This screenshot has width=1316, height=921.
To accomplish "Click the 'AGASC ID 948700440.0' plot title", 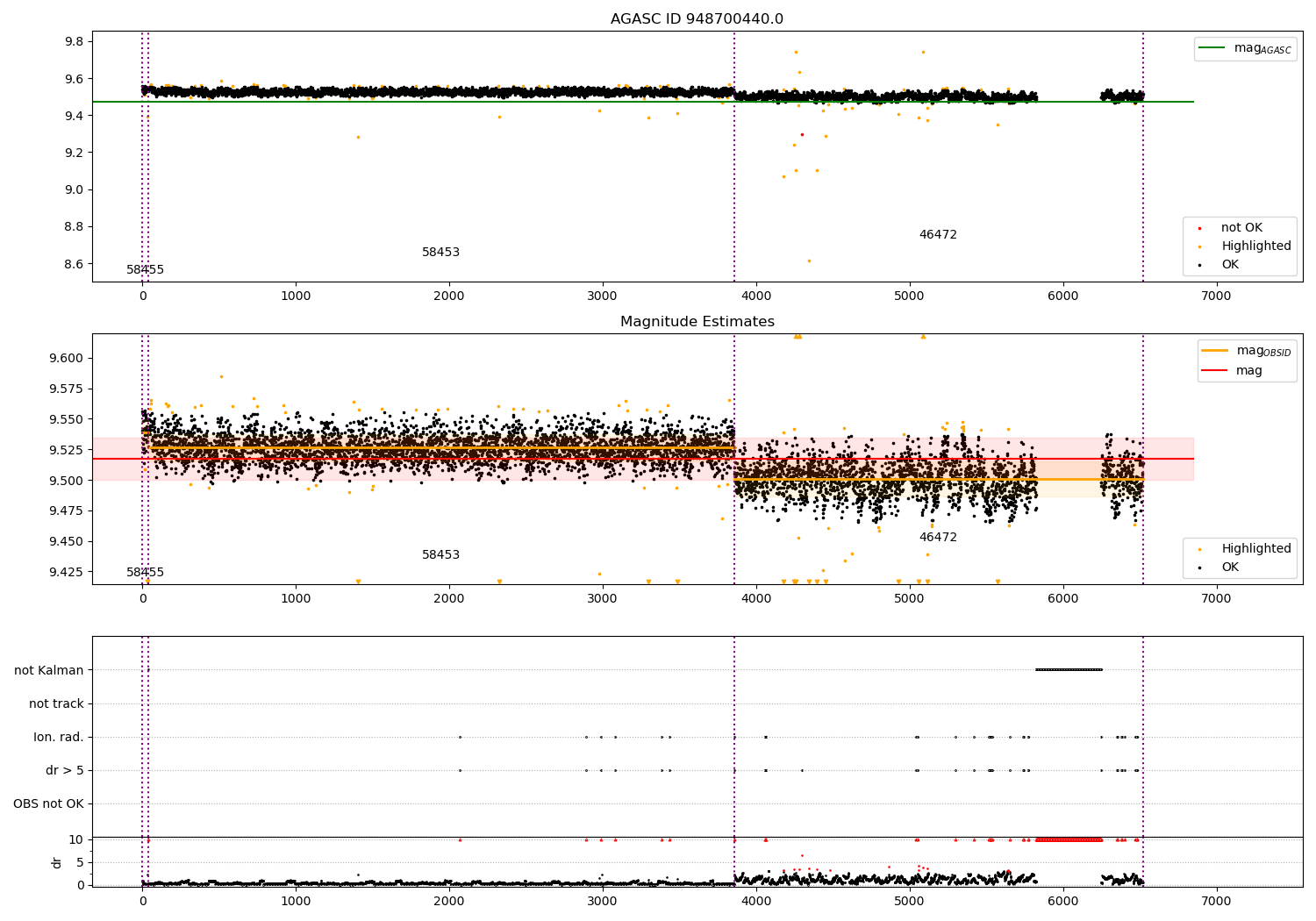I will pos(697,19).
